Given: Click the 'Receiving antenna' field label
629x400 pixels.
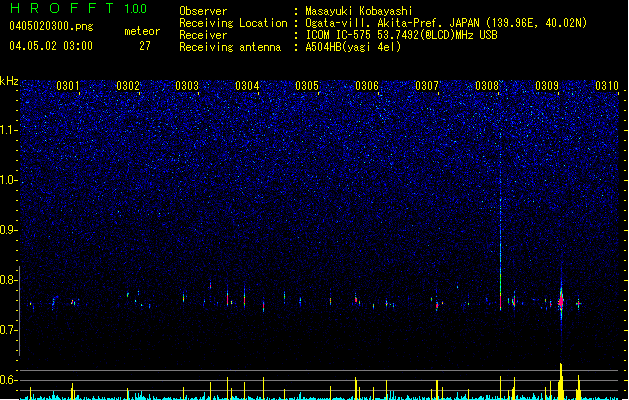Looking at the screenshot, I should click(230, 47).
